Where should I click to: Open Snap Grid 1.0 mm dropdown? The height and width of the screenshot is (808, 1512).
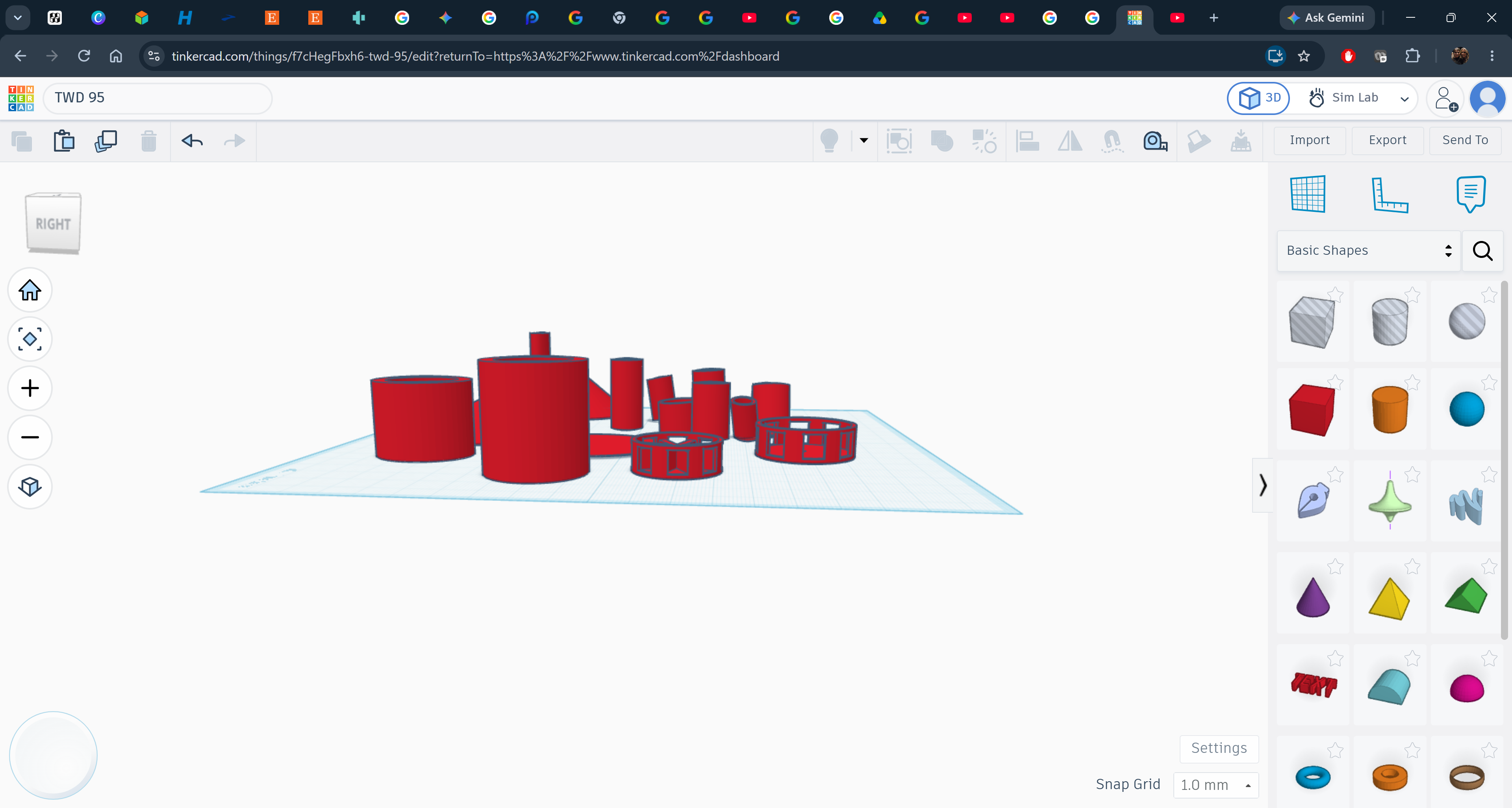[1216, 785]
